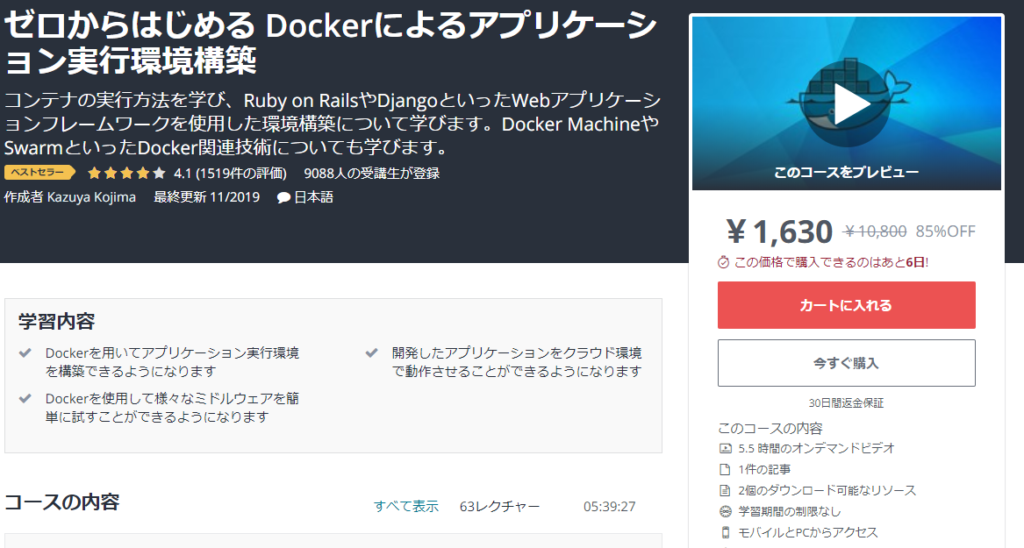Click the 最終更新 11/2019 text
Screen dimensions: 1024x548
(206, 197)
